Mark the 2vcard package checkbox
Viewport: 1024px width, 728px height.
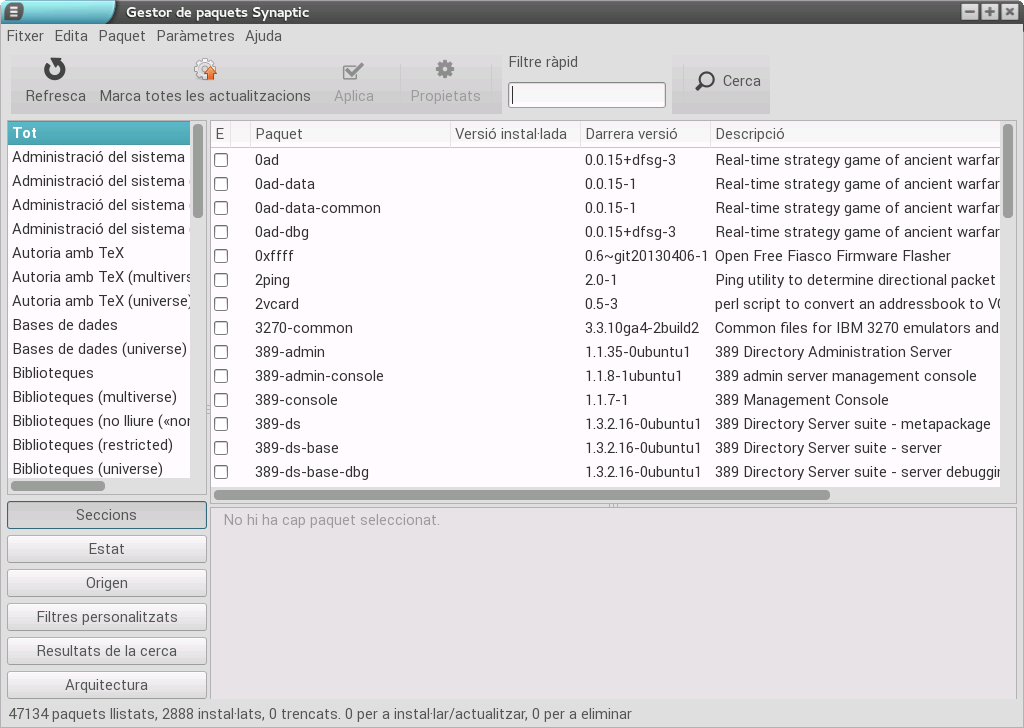pos(221,304)
